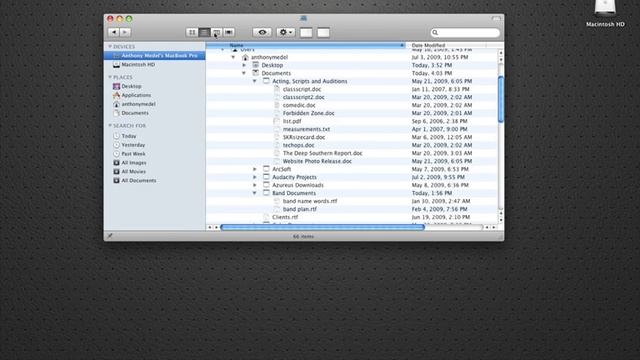Collapse the DEVICES sidebar section
The width and height of the screenshot is (640, 360).
click(x=110, y=47)
